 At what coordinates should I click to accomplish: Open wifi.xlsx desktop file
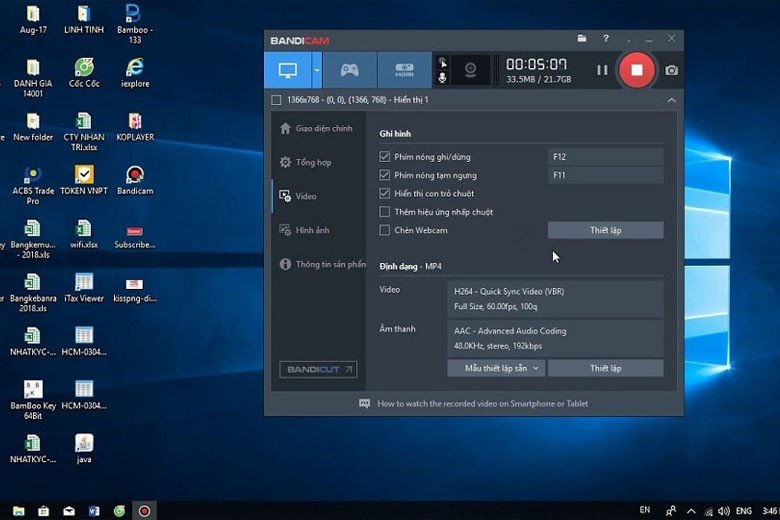point(84,234)
